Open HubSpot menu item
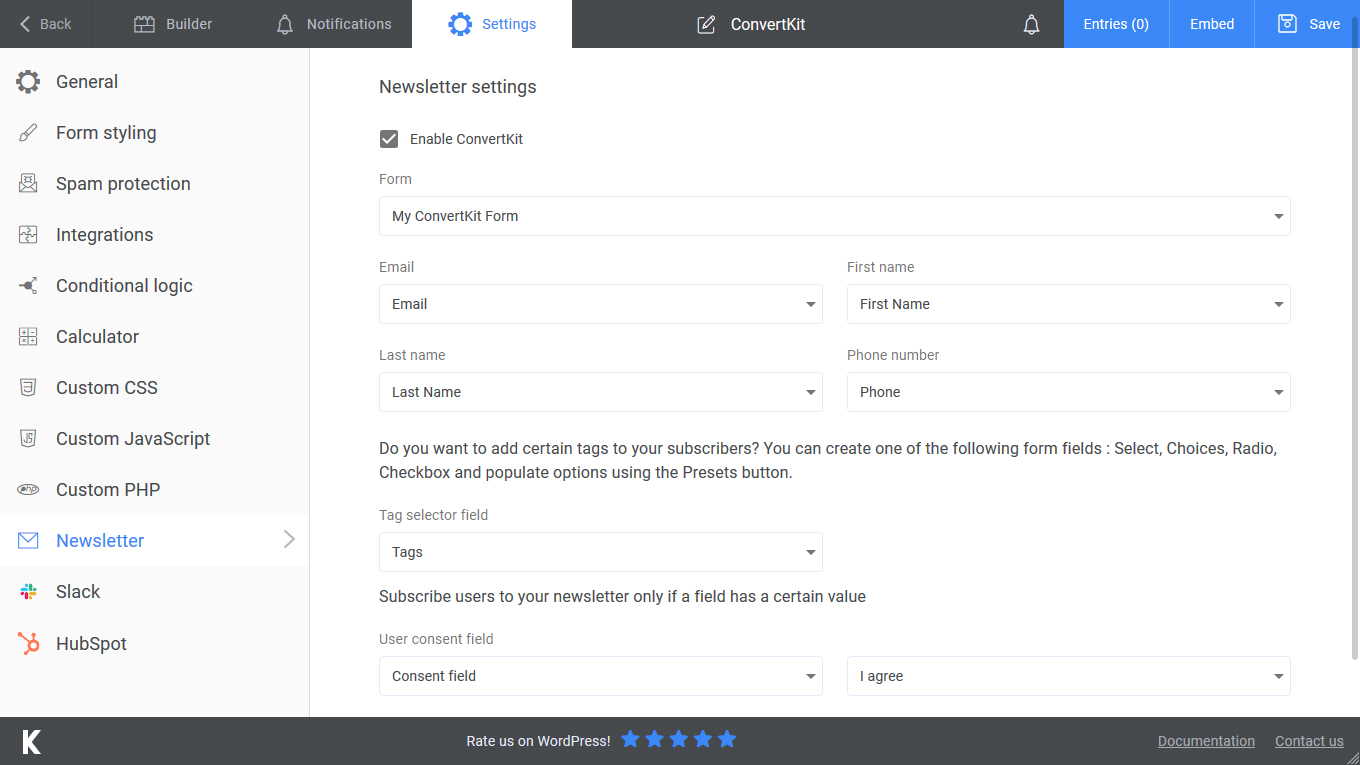Screen dimensions: 1360x765 point(155,644)
